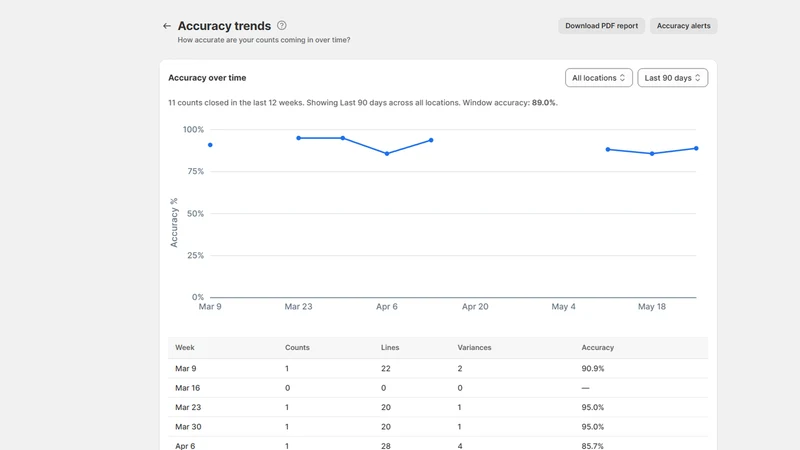Click the 100% y-axis label
This screenshot has height=450, width=800.
coord(193,130)
